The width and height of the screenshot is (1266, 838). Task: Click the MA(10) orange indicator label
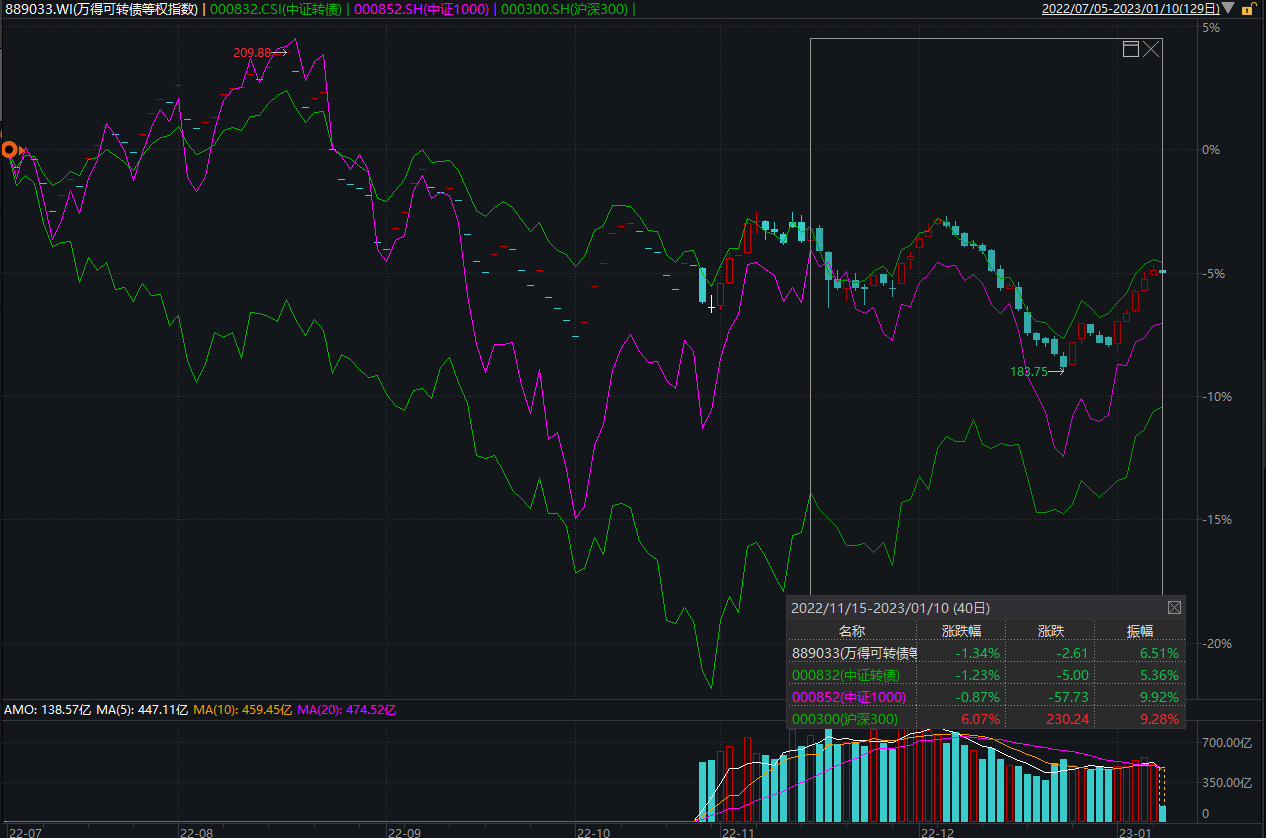[242, 710]
